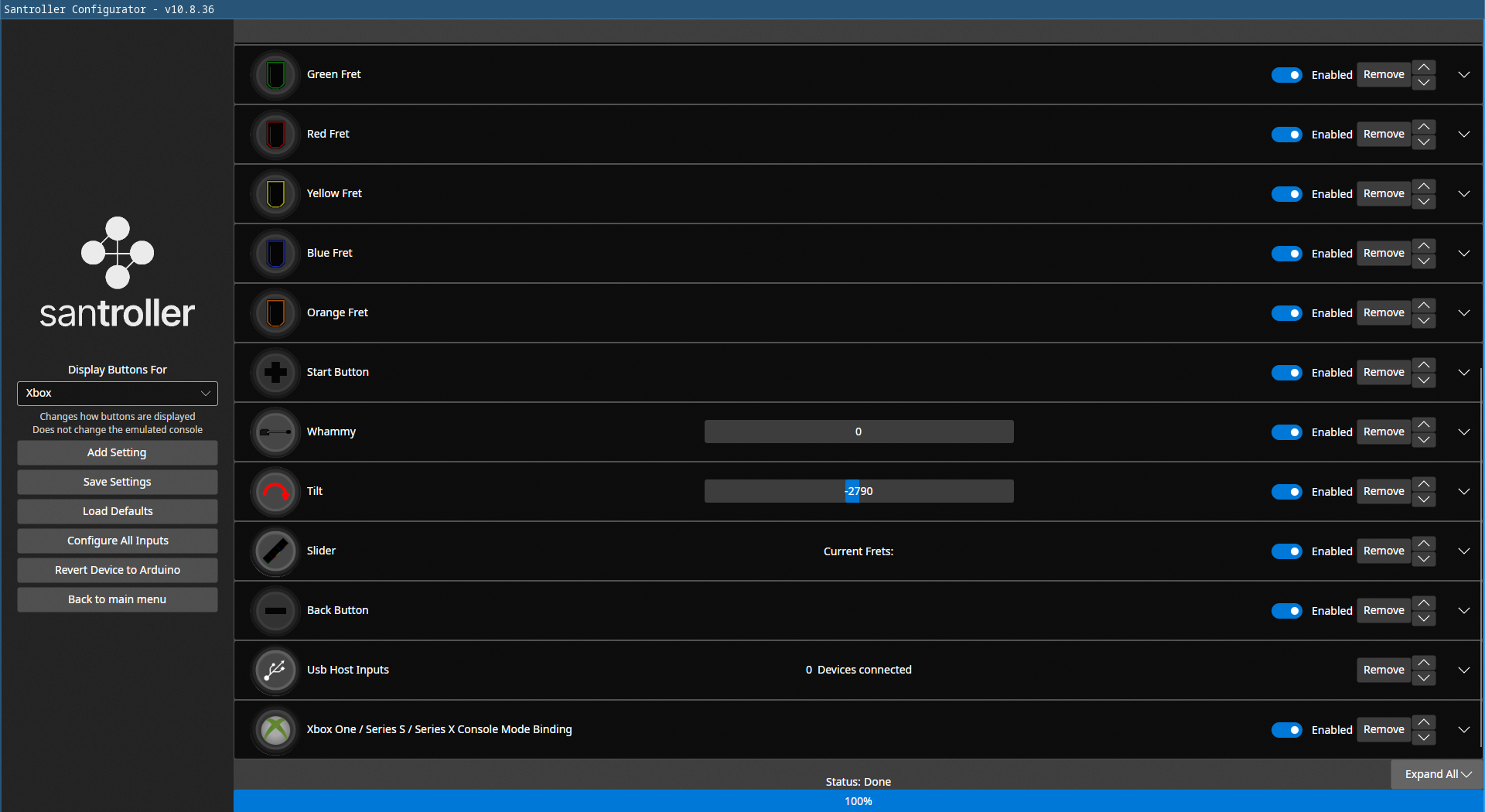Click the Yellow Fret icon
This screenshot has width=1485, height=812.
tap(275, 194)
